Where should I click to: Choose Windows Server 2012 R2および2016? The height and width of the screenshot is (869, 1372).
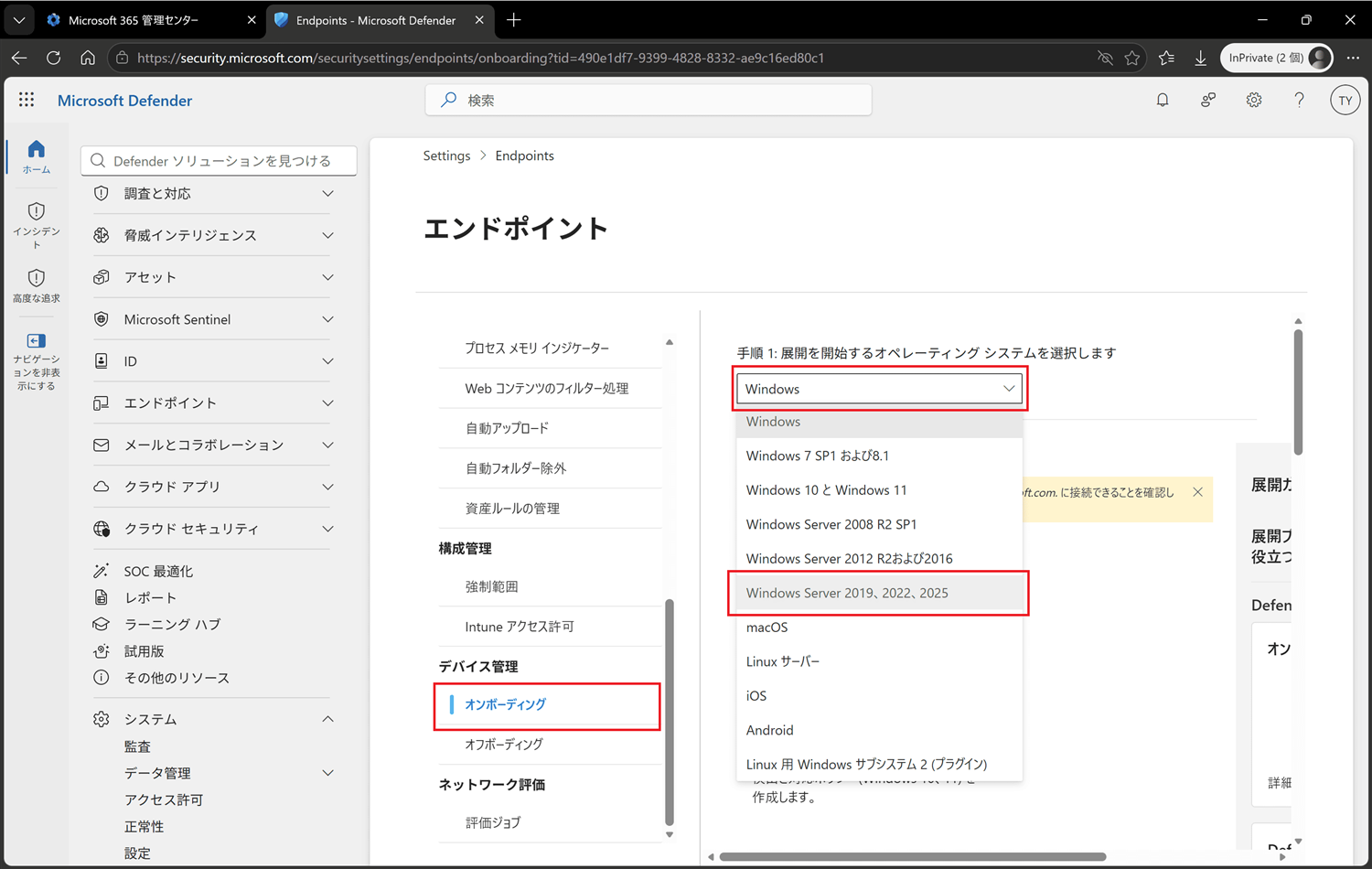tap(879, 559)
